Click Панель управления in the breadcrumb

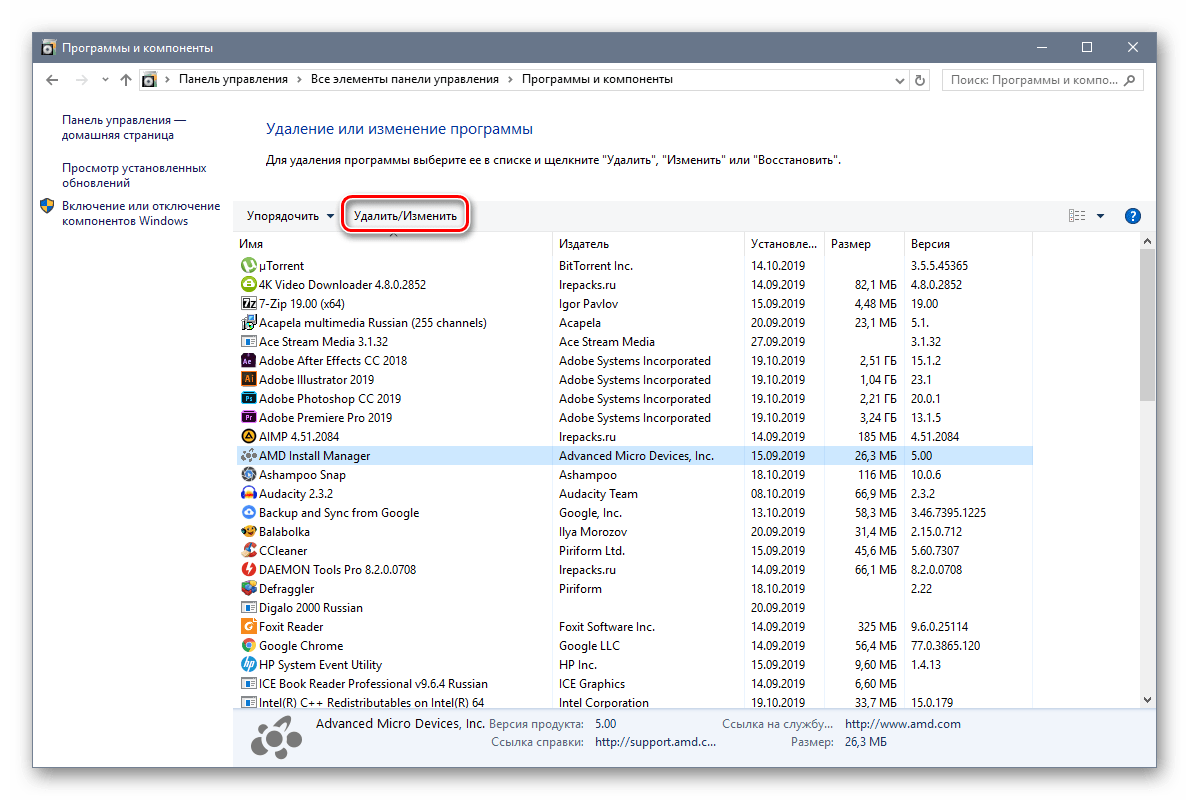click(234, 79)
